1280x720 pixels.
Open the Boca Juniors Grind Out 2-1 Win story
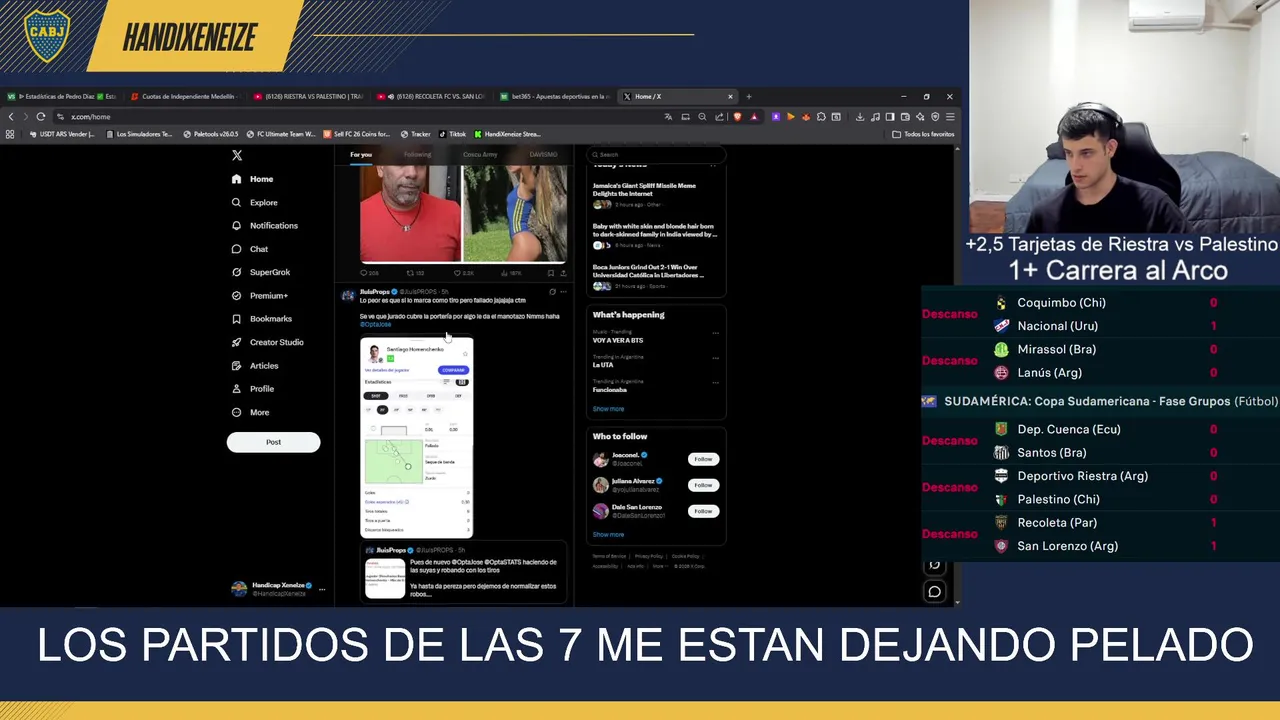tap(655, 277)
